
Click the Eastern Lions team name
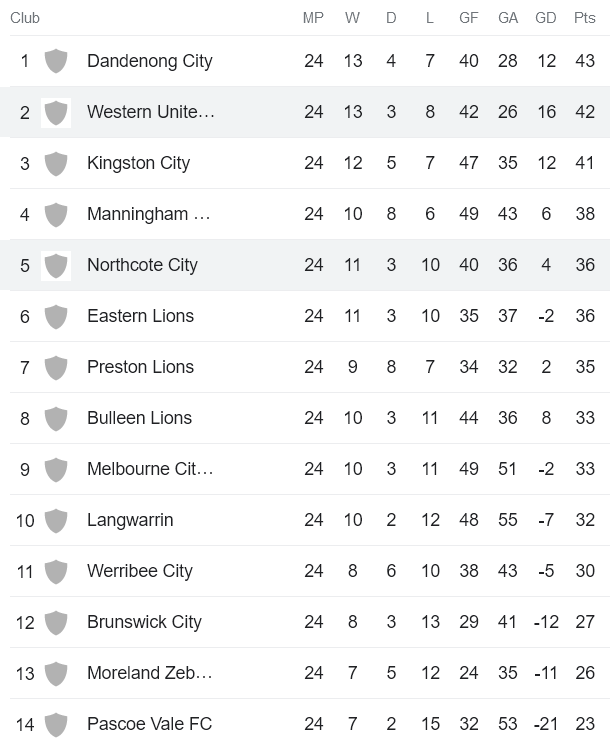[x=140, y=316]
